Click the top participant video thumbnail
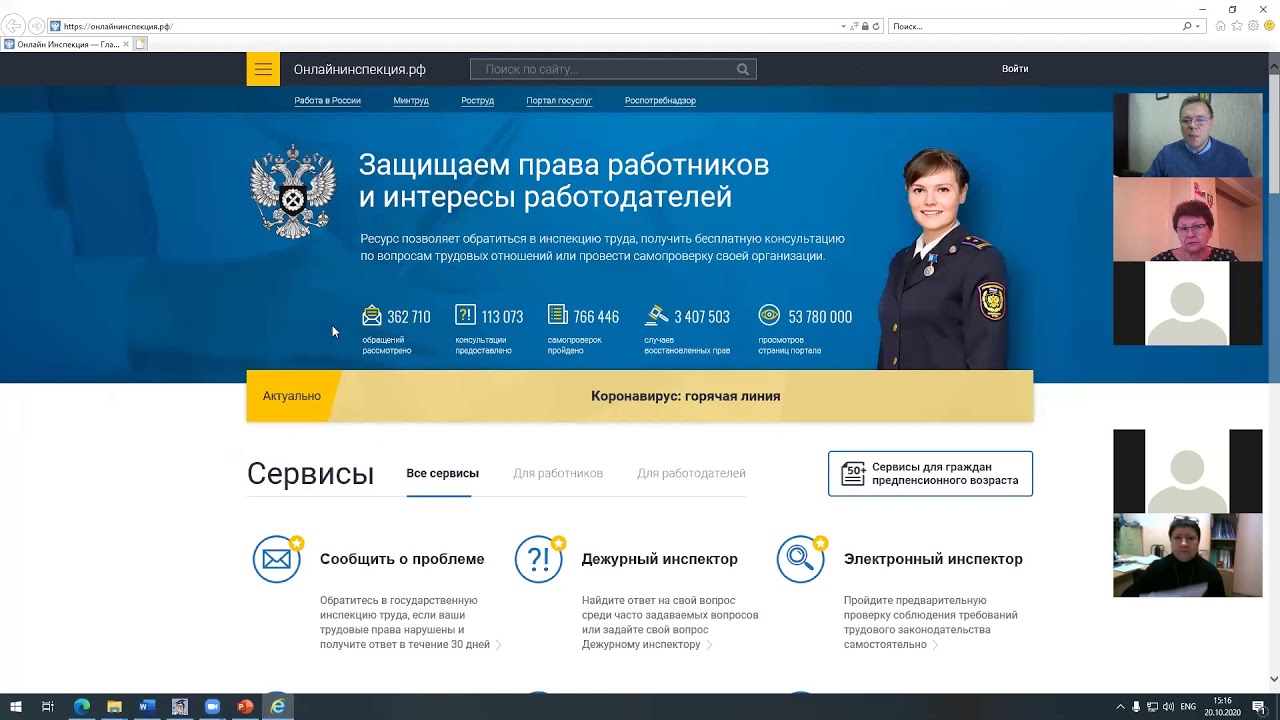Screen dimensions: 1280x720 coord(1188,135)
